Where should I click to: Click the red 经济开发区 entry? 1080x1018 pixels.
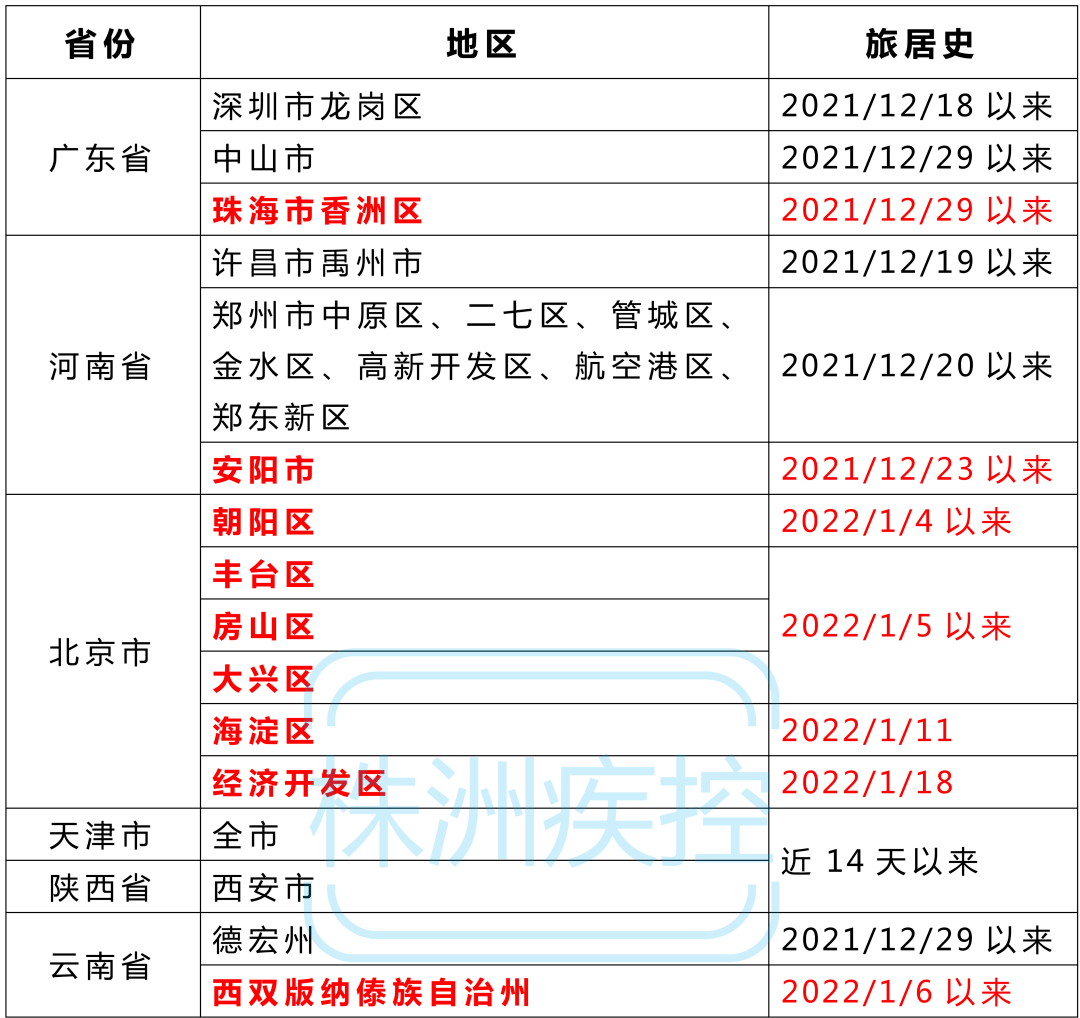point(300,783)
